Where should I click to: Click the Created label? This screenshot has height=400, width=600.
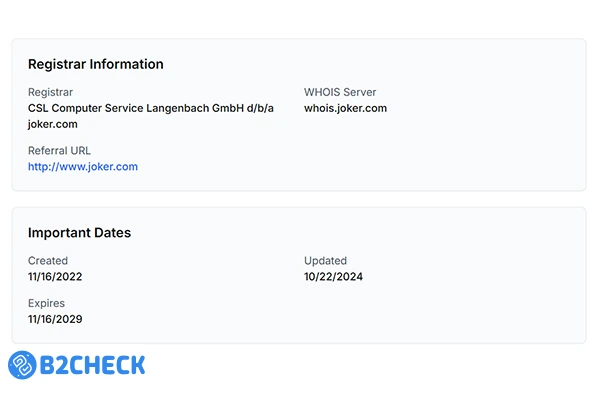tap(48, 261)
